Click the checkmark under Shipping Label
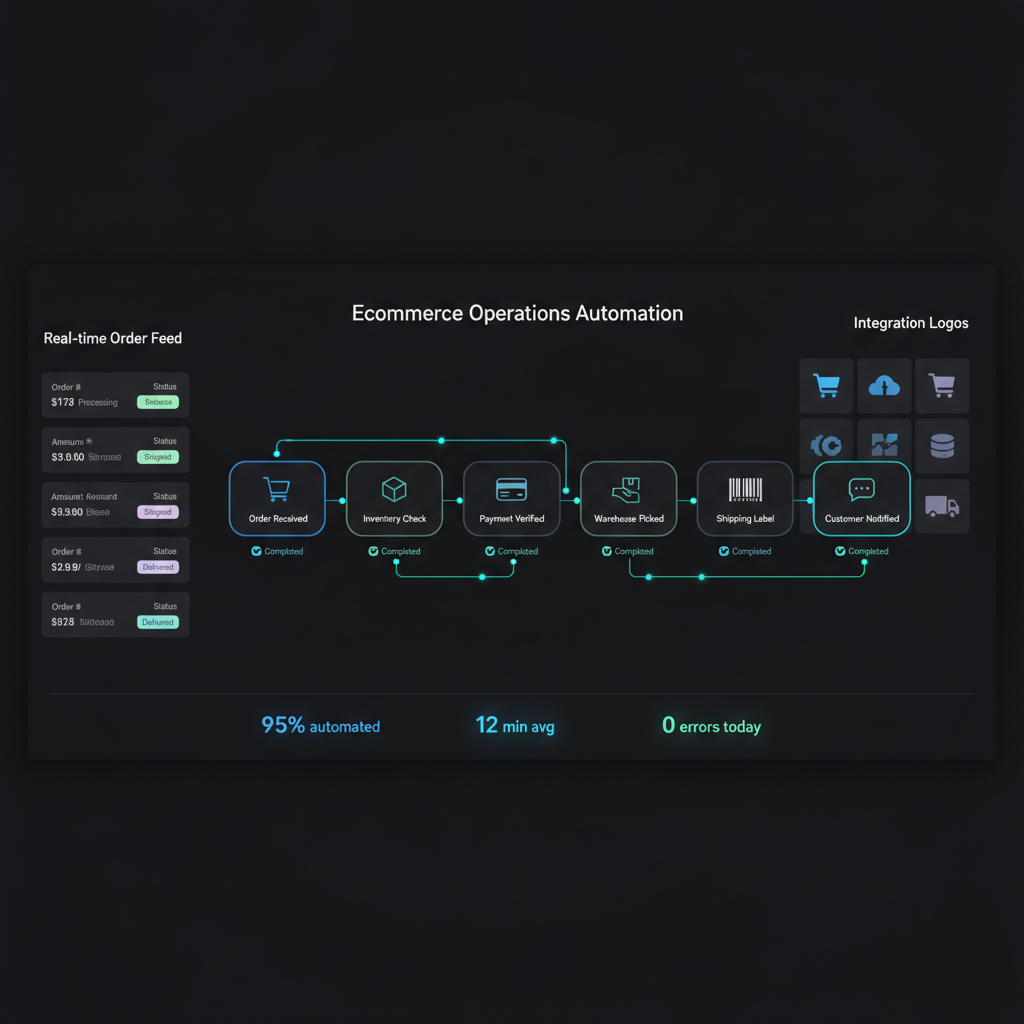This screenshot has width=1024, height=1024. [724, 551]
